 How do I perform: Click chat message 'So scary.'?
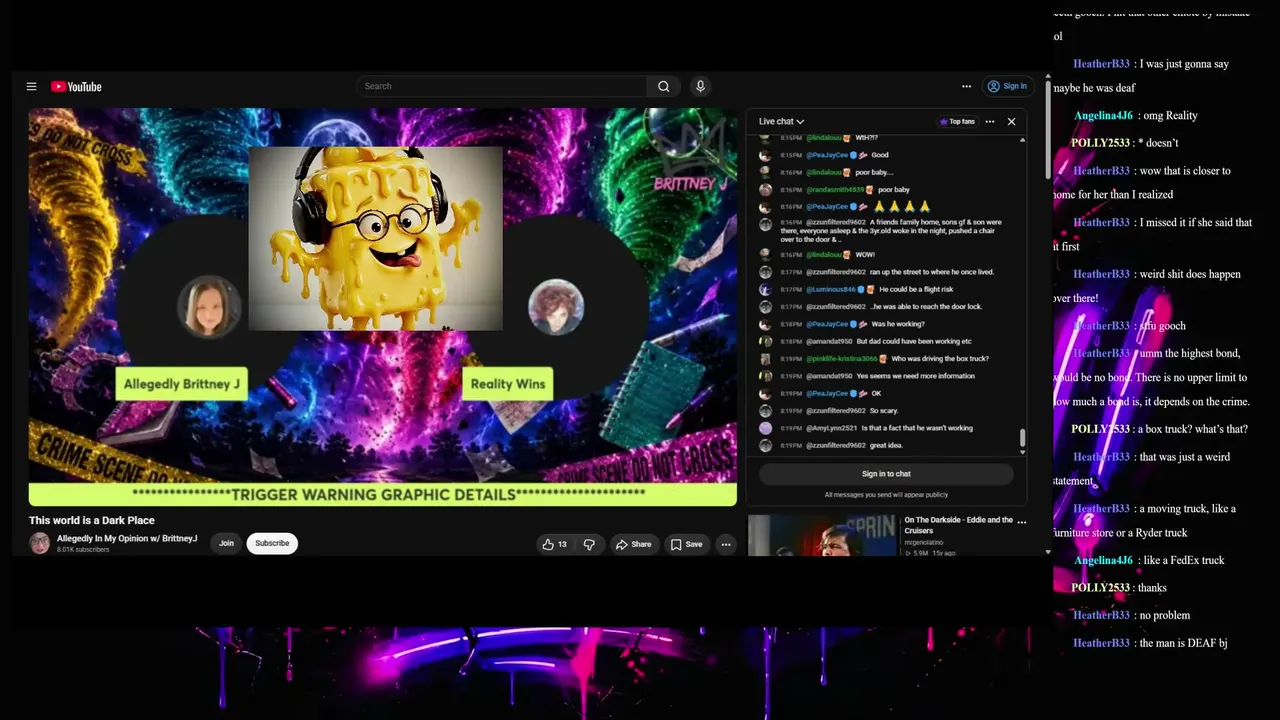click(886, 411)
